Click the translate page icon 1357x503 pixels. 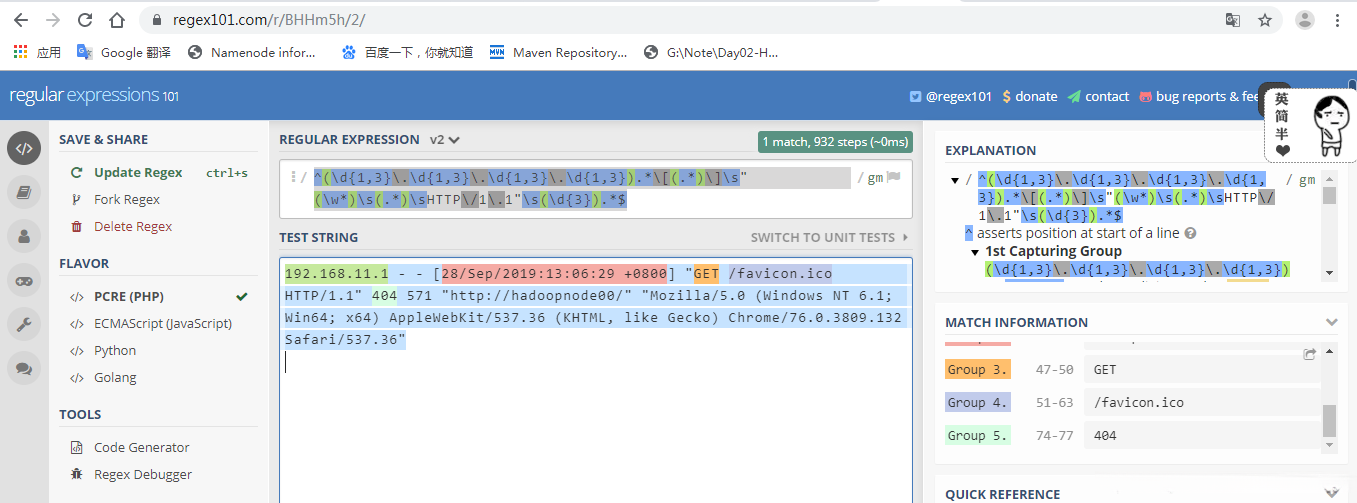(x=1233, y=20)
